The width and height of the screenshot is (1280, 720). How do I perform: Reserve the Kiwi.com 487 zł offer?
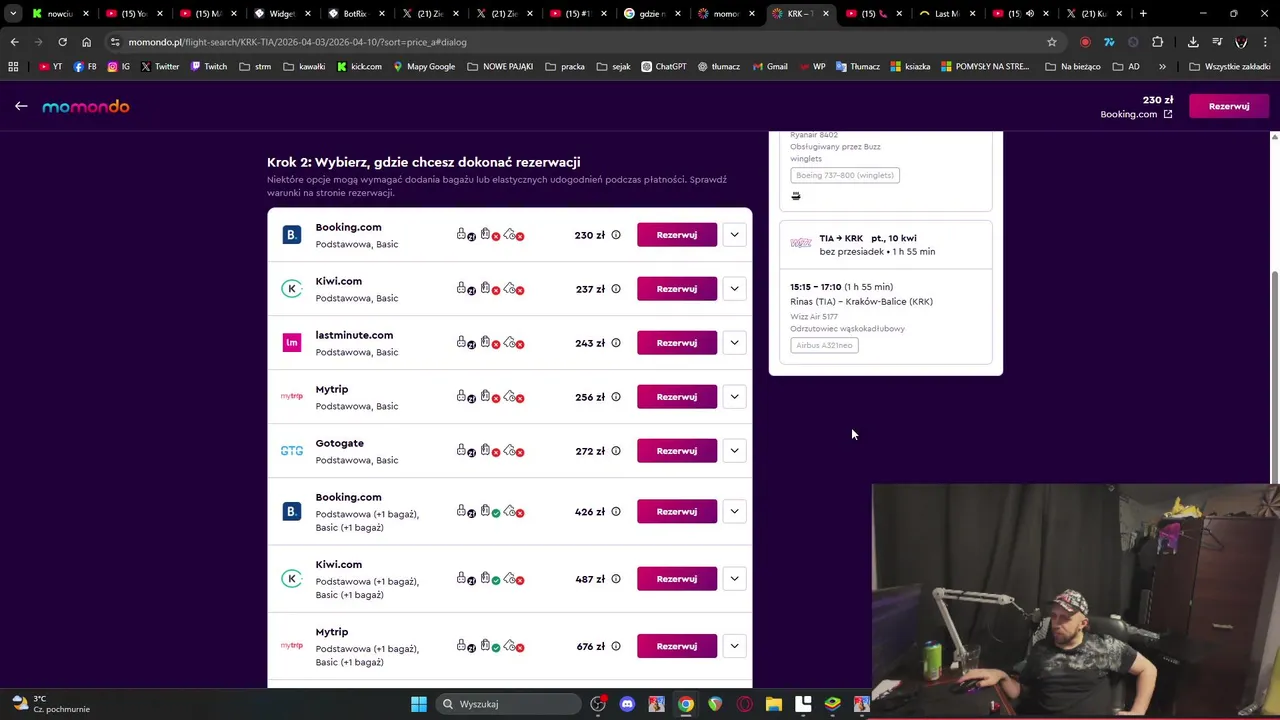pyautogui.click(x=677, y=579)
